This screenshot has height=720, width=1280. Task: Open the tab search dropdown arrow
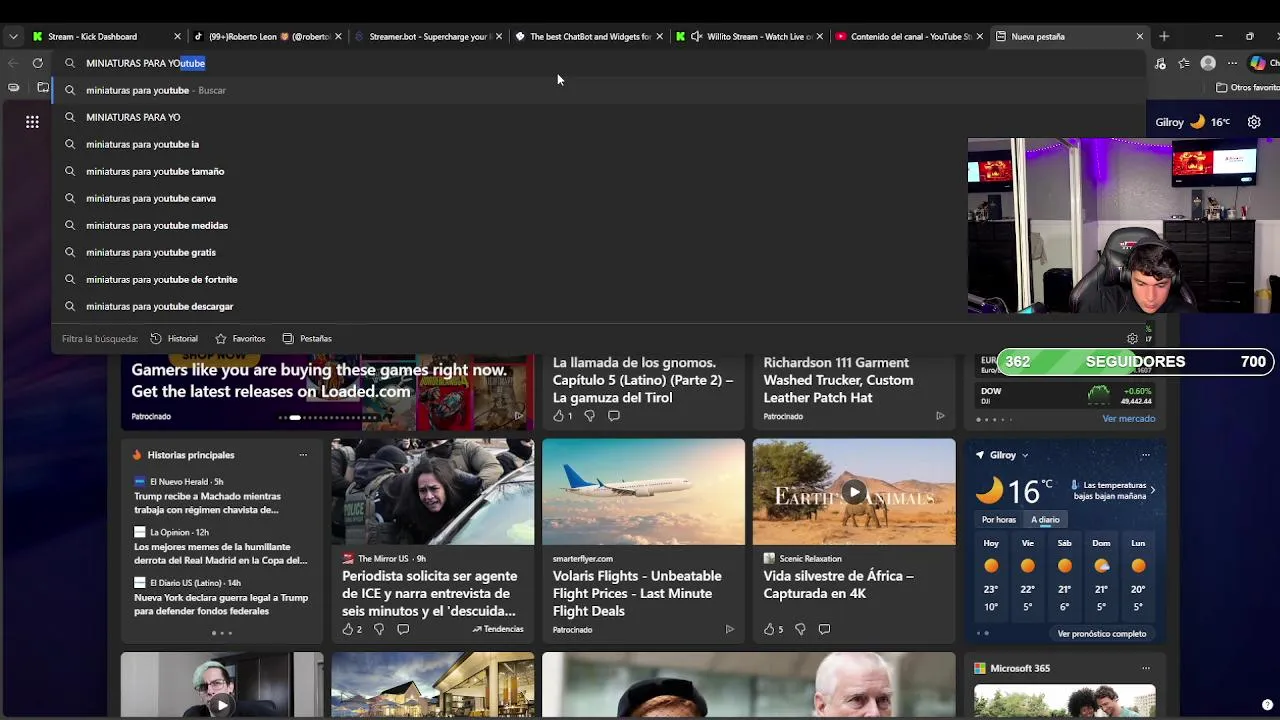coord(12,36)
